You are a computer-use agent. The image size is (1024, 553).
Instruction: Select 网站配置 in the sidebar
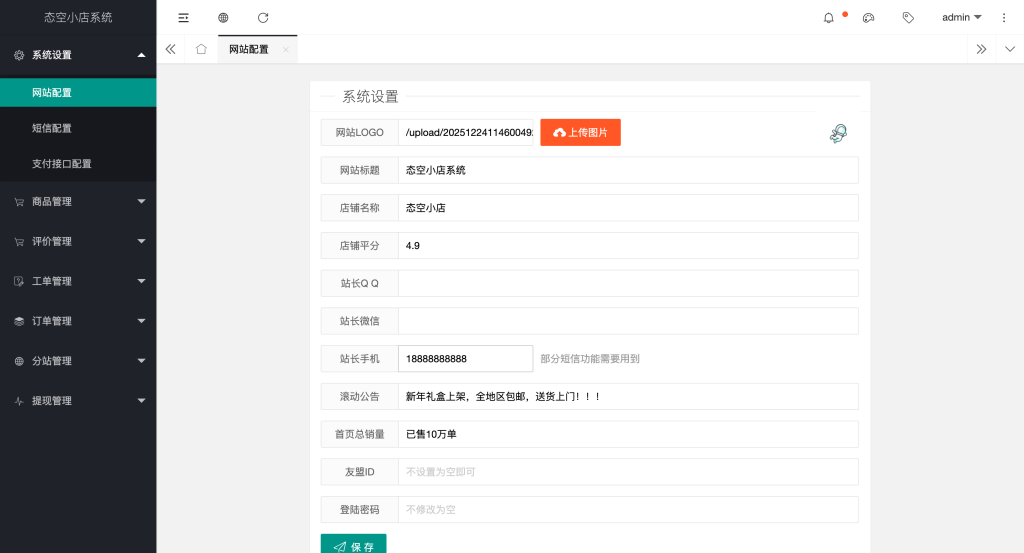click(78, 93)
